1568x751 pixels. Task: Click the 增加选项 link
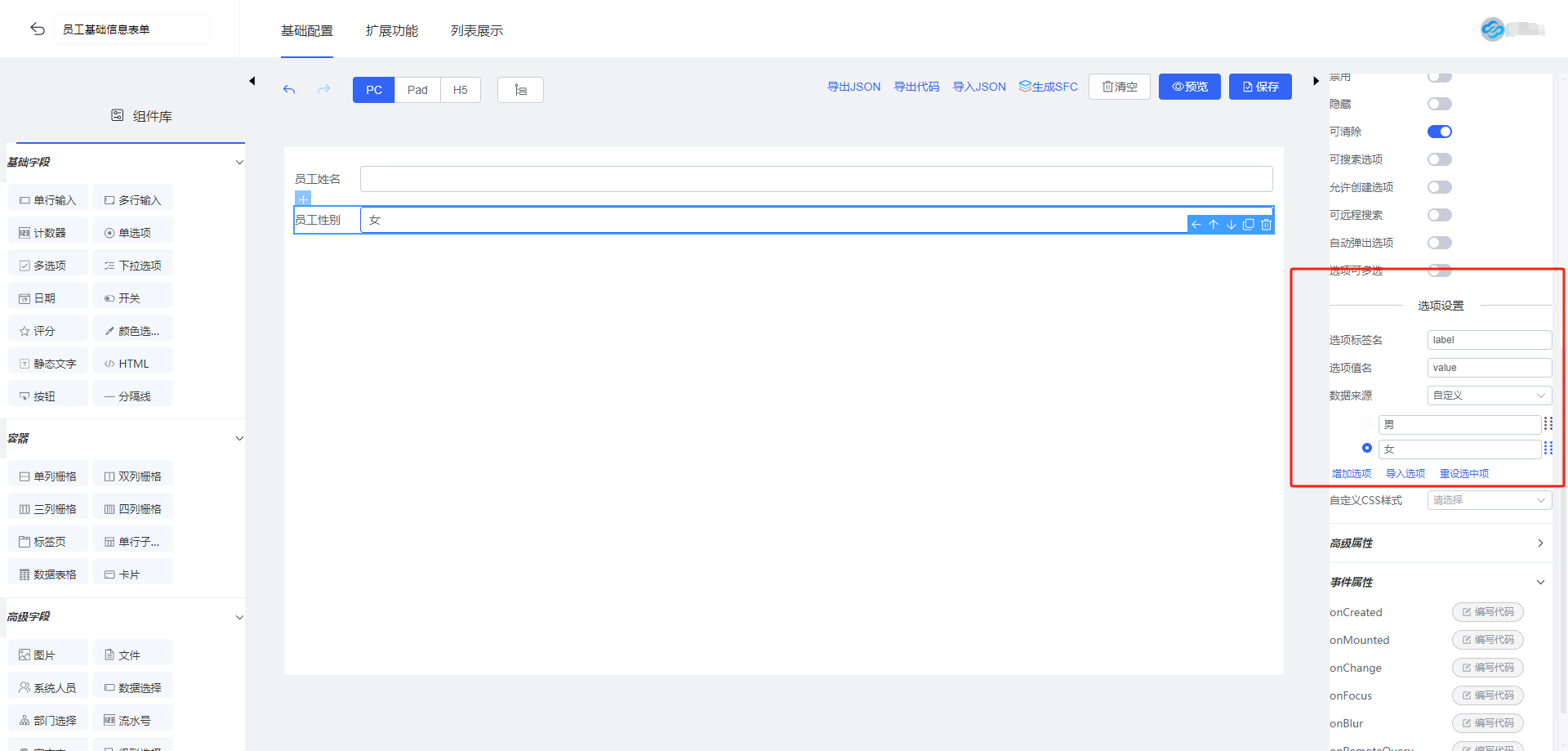(1352, 474)
